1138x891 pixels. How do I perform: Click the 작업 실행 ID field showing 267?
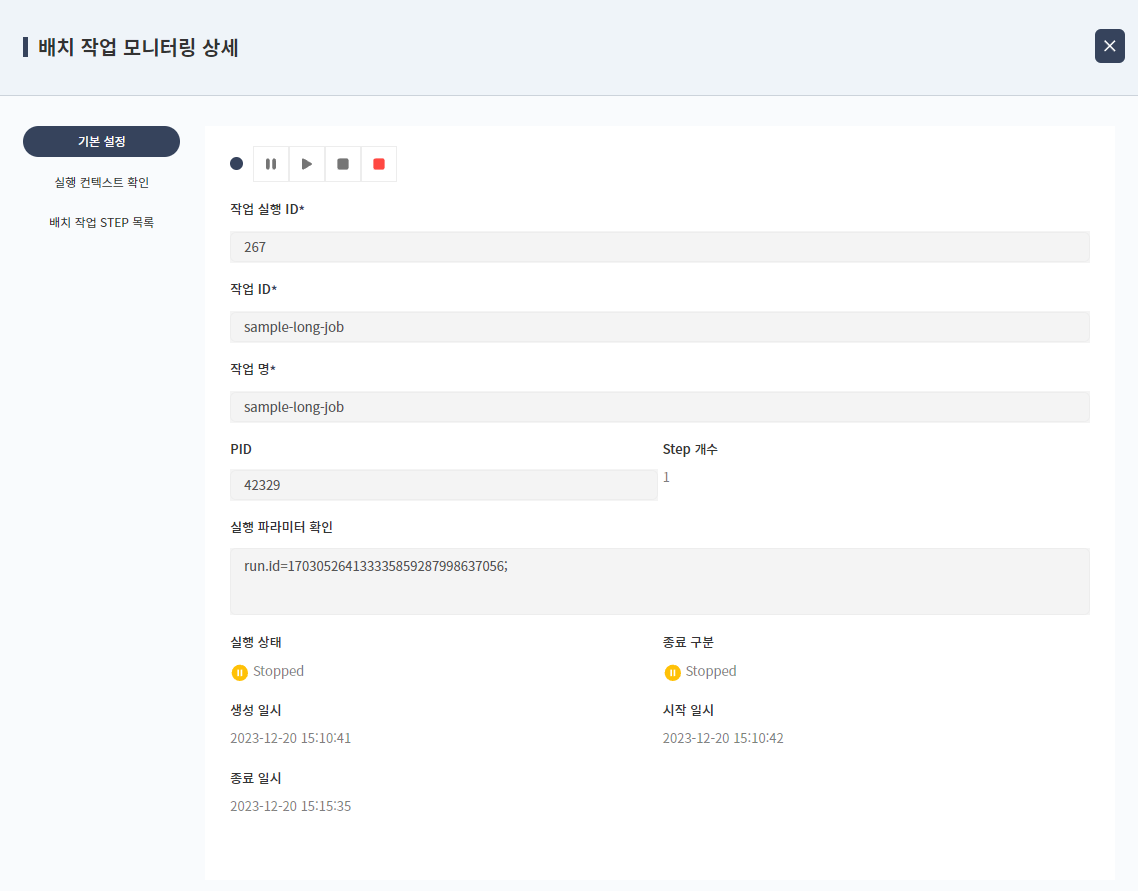[659, 247]
